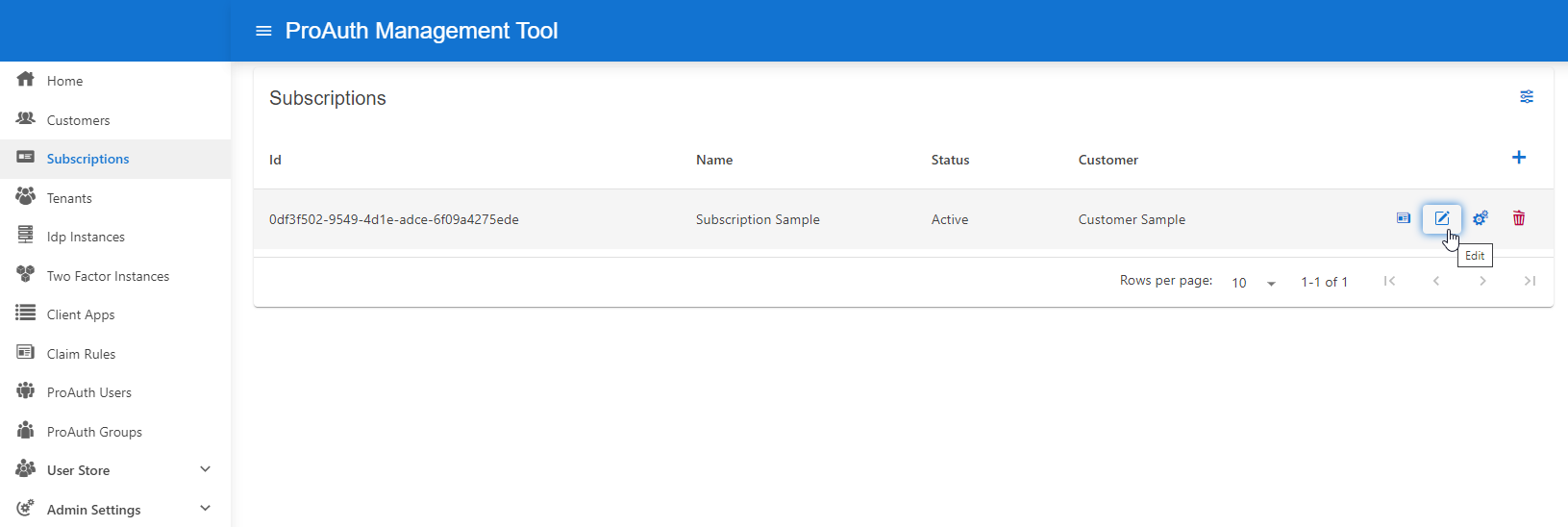This screenshot has height=527, width=1568.
Task: Open Client Apps from the sidebar
Action: (81, 314)
